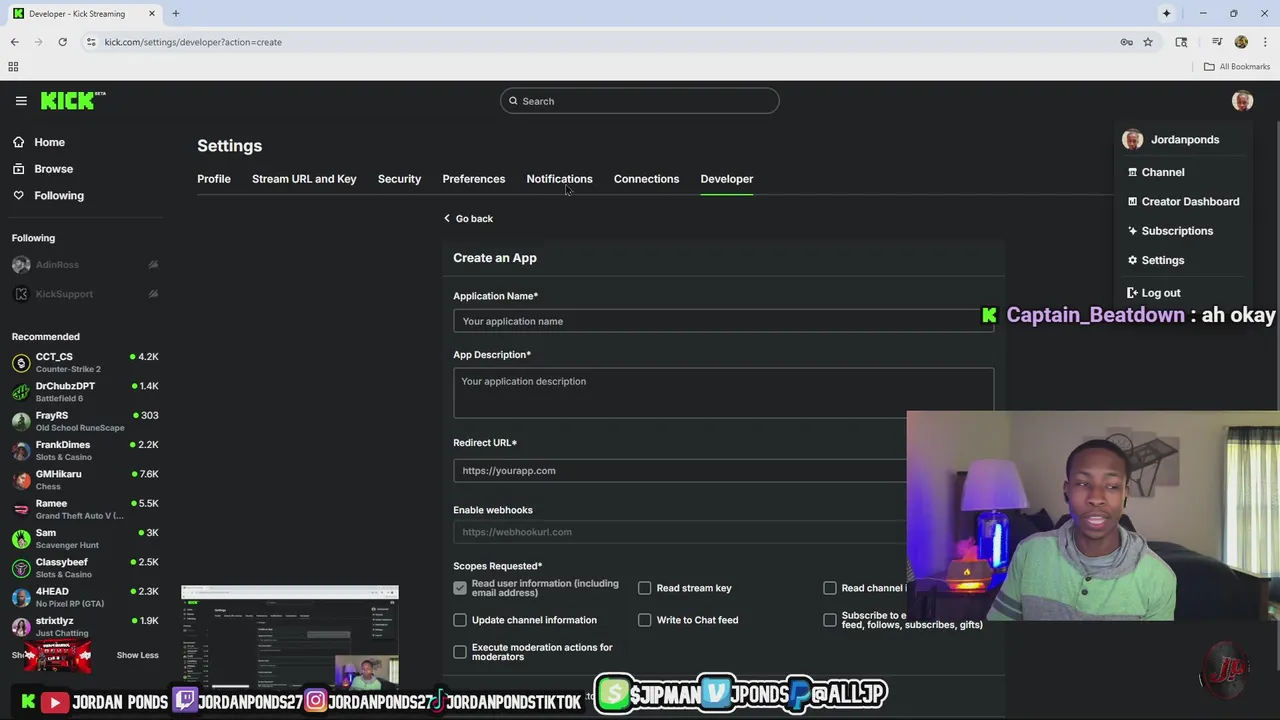Switch to Stream URL and Key tab
This screenshot has width=1280, height=720.
coord(304,179)
